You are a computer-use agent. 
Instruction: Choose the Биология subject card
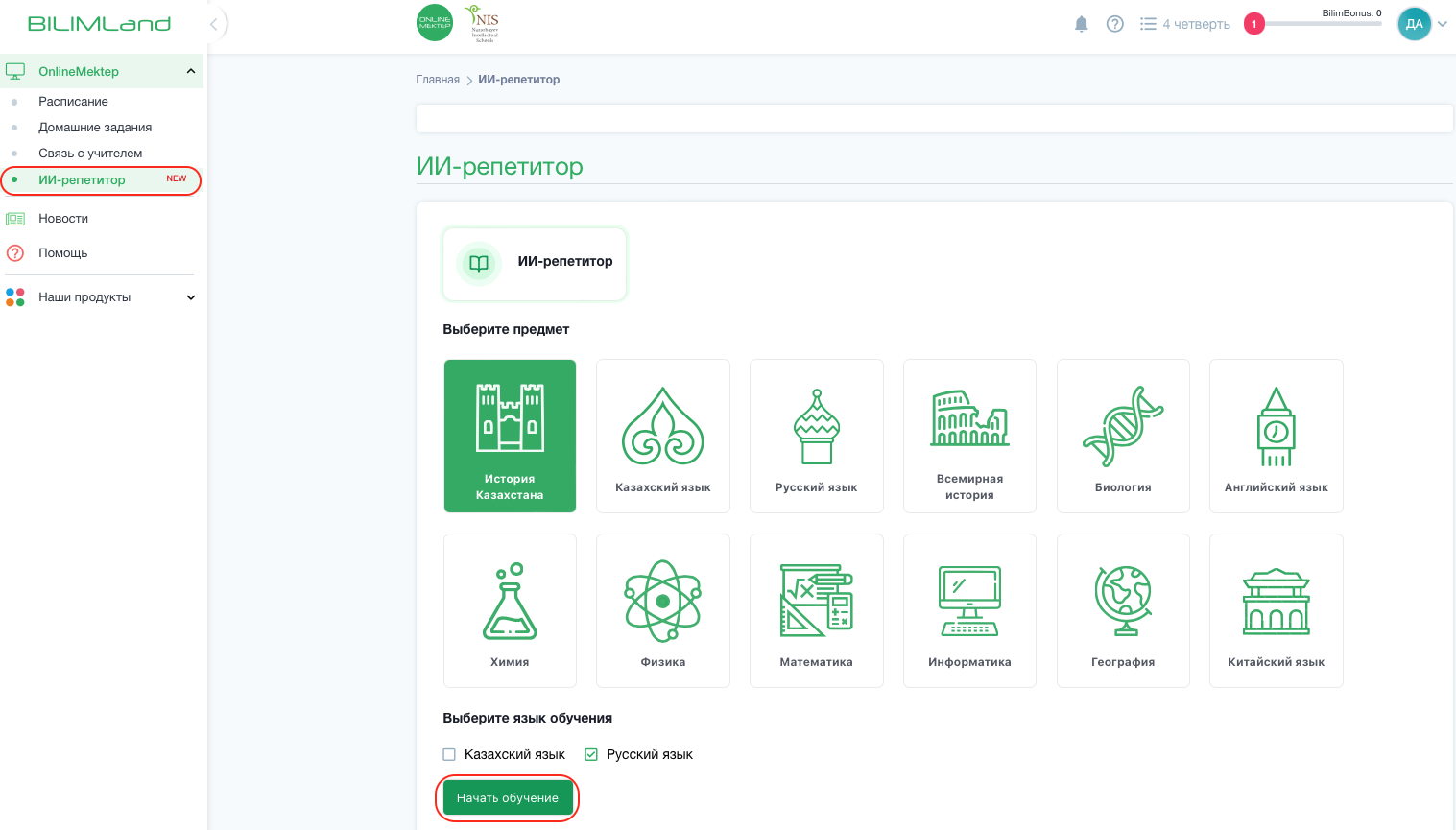1123,436
